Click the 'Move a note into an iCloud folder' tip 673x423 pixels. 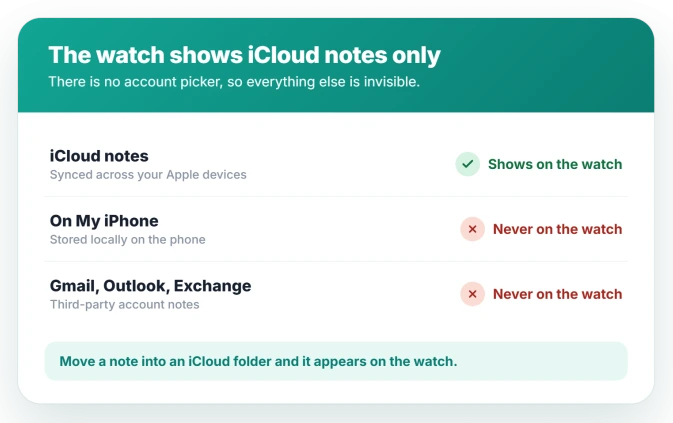coord(336,361)
